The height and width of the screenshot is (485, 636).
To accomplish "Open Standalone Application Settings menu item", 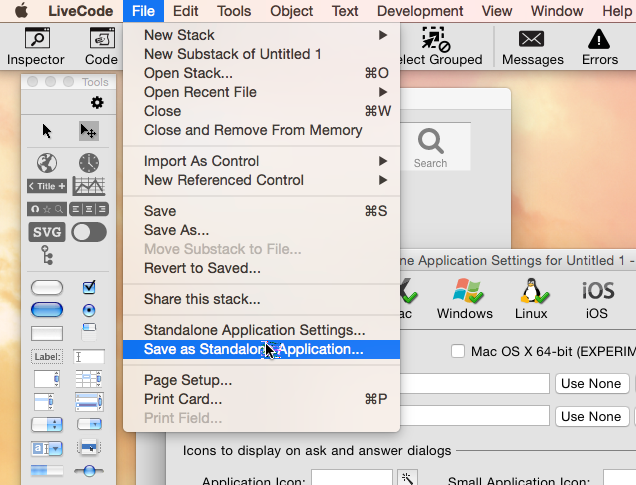I will (x=262, y=330).
